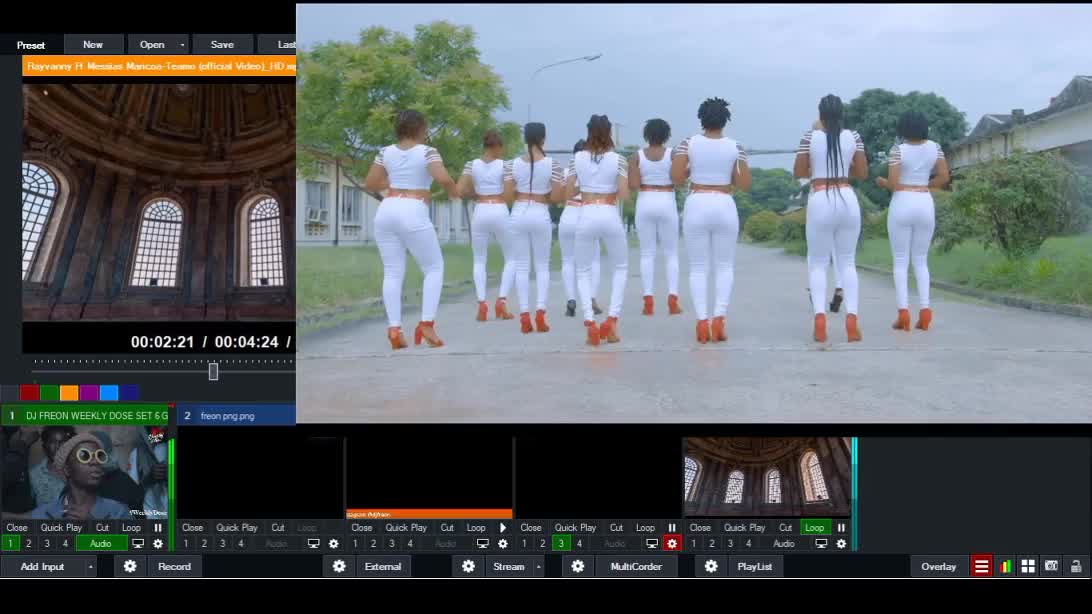Click the snapshot camera icon
This screenshot has height=614, width=1092.
click(x=1051, y=567)
